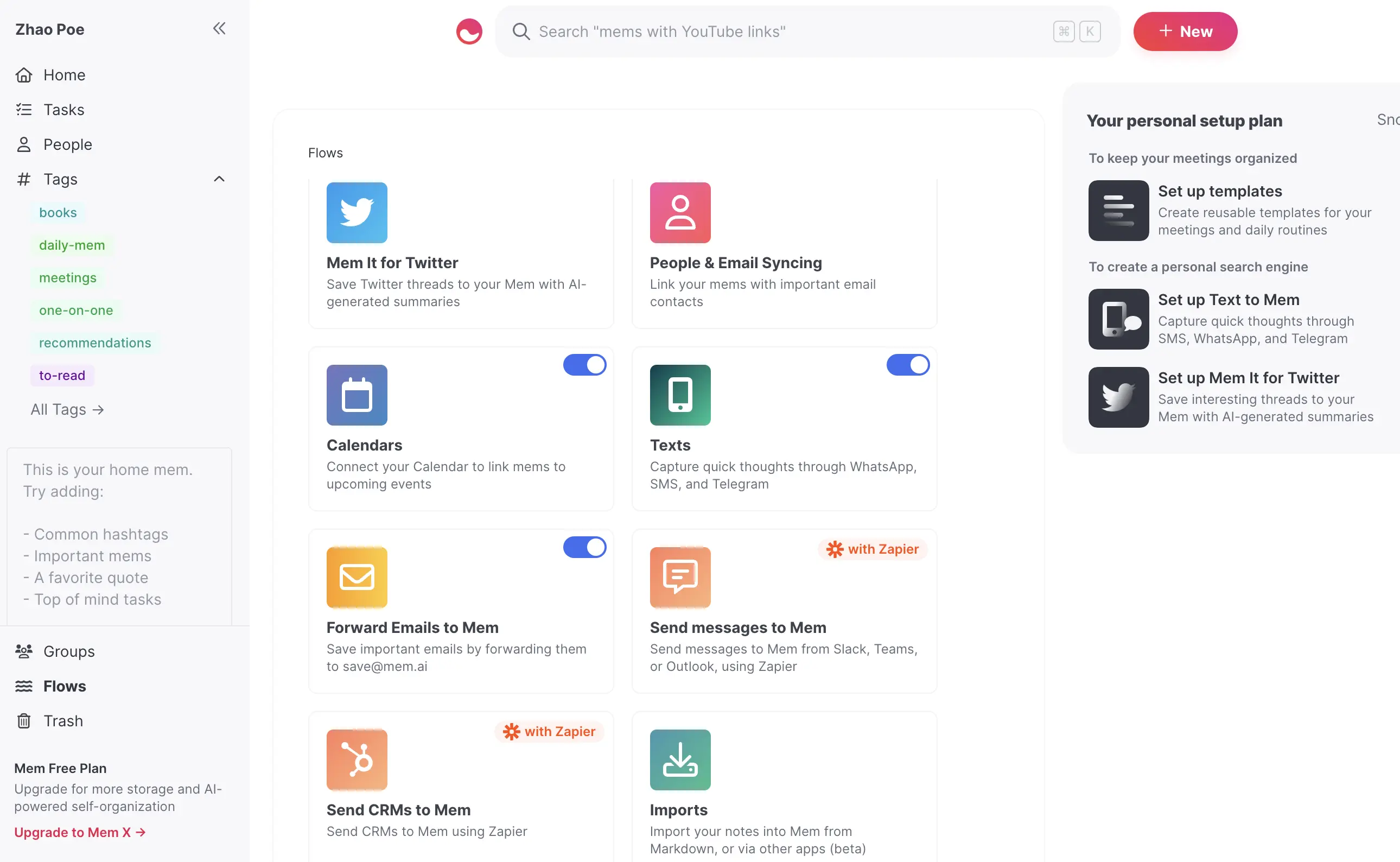Click the Tags hash icon

point(23,179)
